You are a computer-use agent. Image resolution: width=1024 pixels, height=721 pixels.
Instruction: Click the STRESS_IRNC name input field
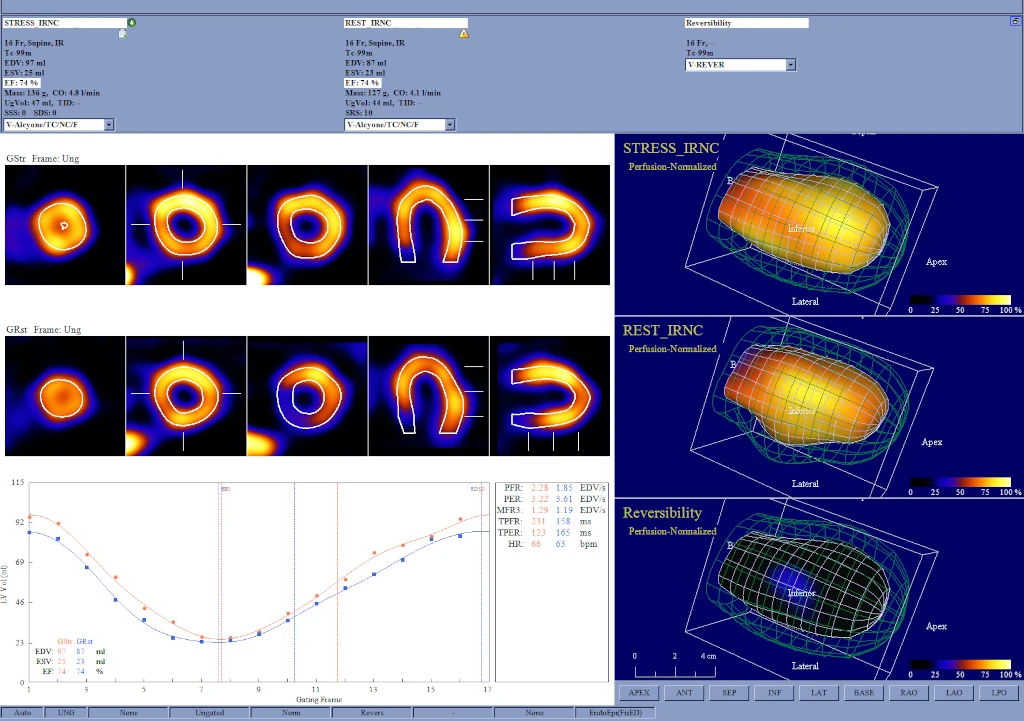(64, 22)
